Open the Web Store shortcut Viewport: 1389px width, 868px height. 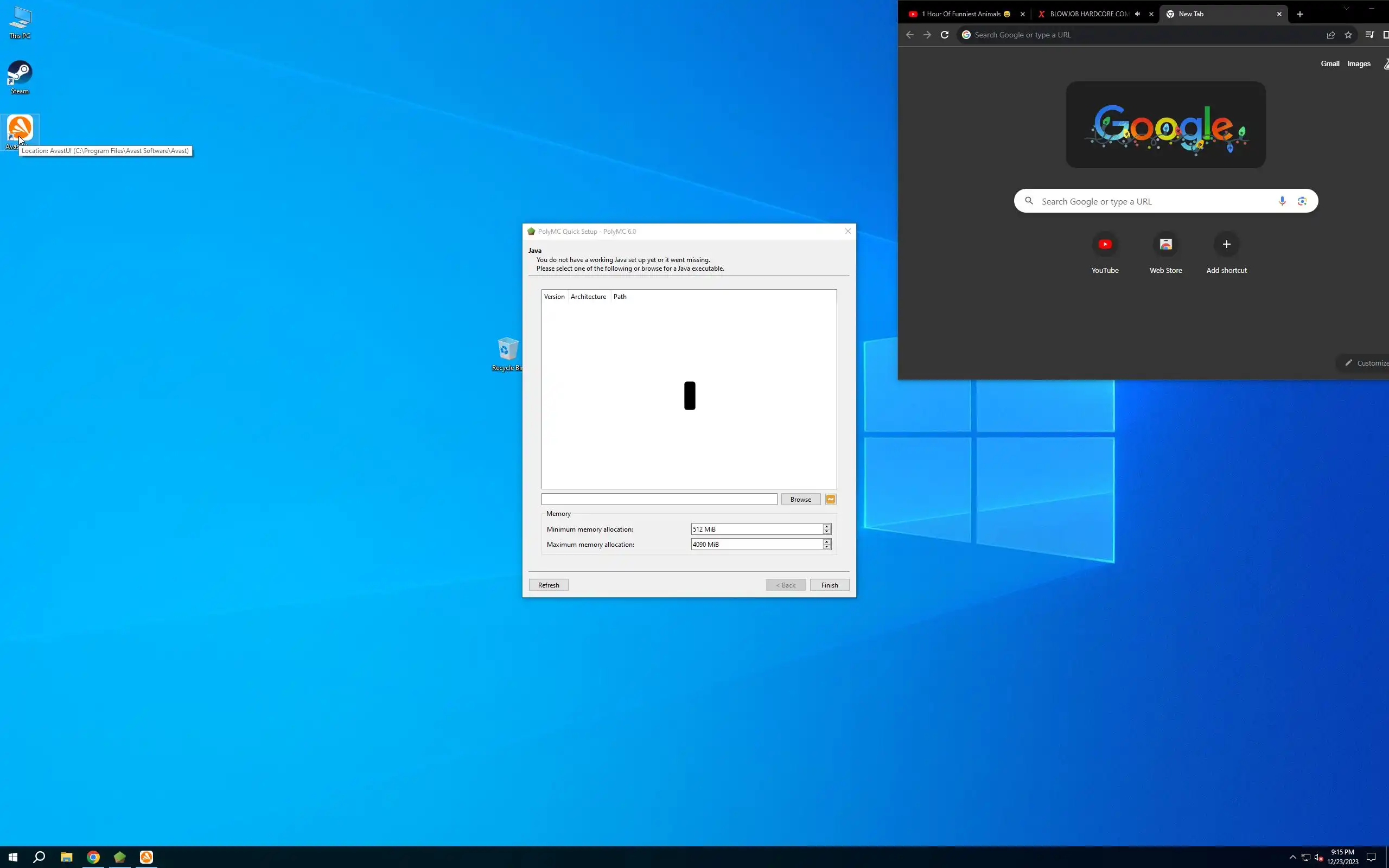coord(1165,245)
